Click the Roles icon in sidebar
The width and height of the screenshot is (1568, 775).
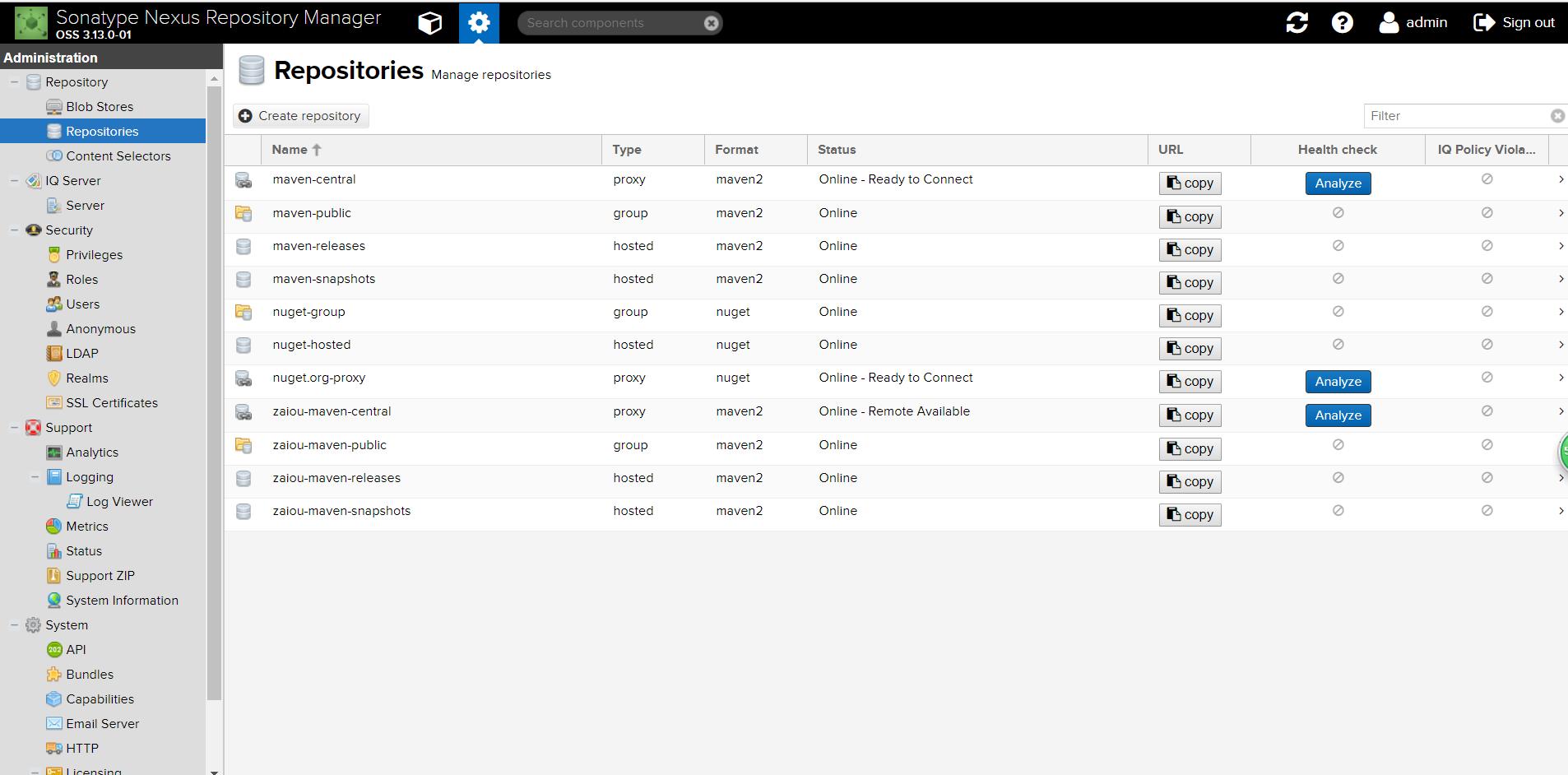pos(54,280)
